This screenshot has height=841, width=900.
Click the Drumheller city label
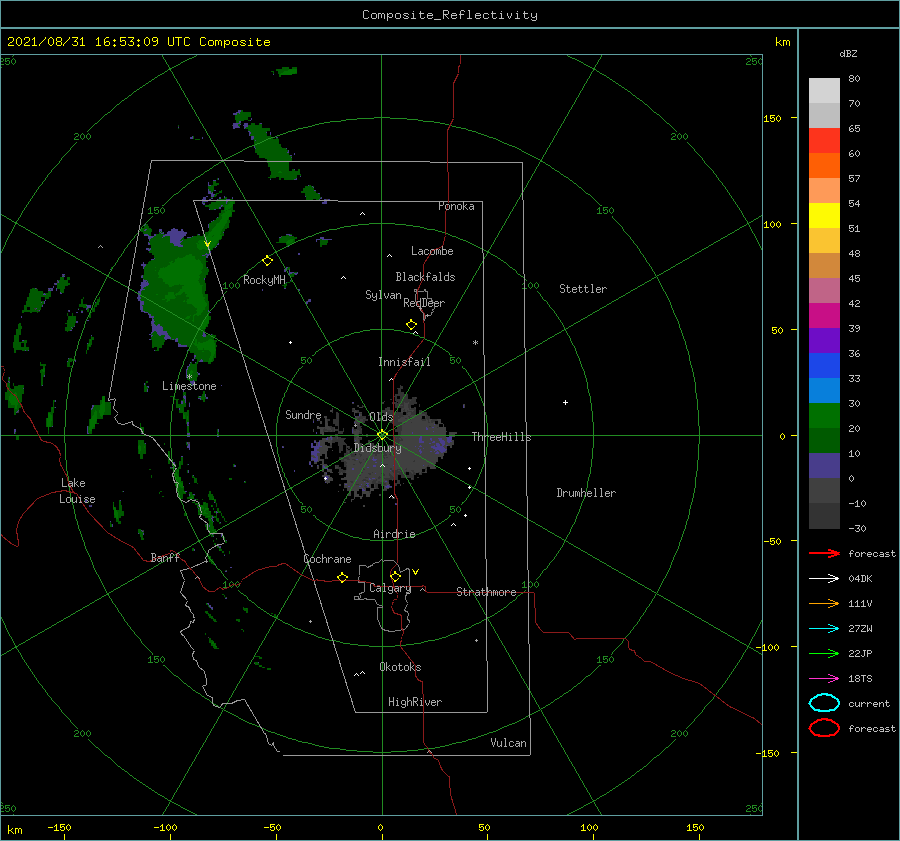586,493
